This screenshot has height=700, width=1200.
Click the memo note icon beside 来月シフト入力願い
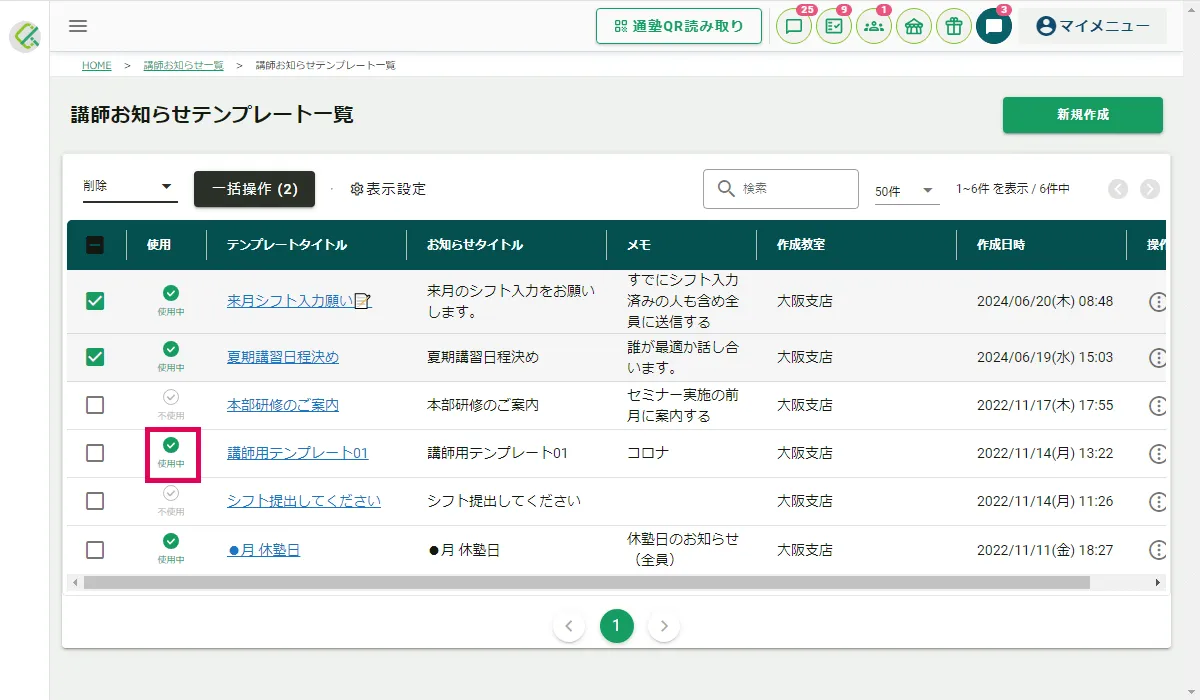tap(363, 301)
